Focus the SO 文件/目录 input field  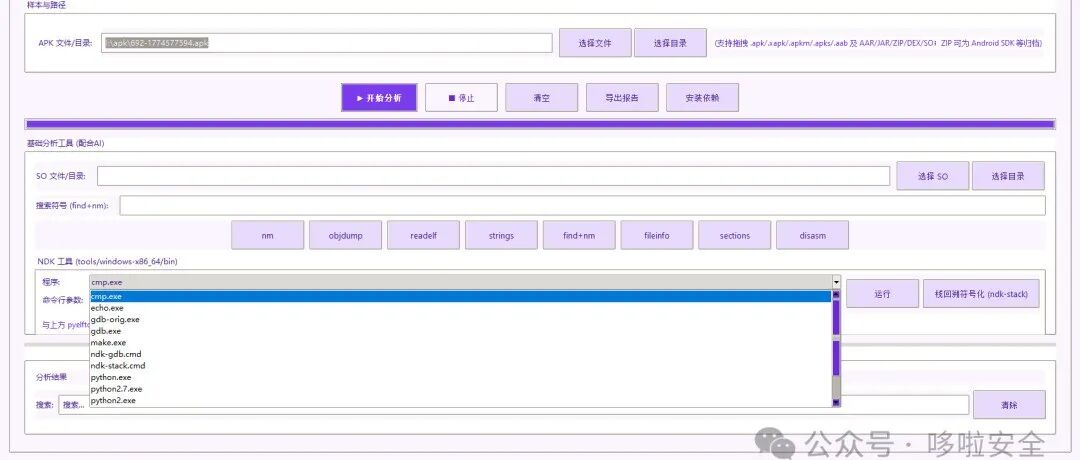(x=493, y=176)
